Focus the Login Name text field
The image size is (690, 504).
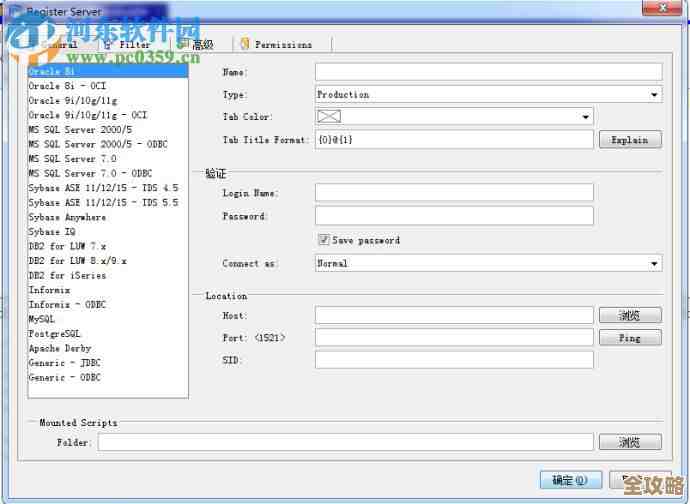tap(454, 193)
